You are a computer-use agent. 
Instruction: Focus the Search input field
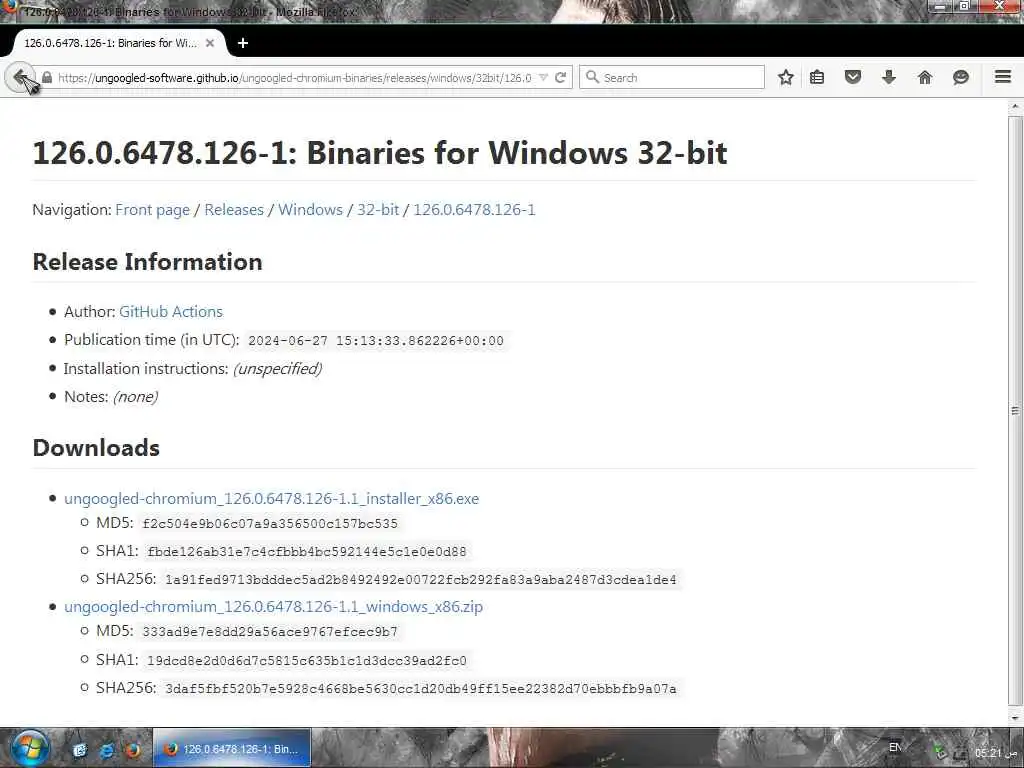pyautogui.click(x=672, y=77)
